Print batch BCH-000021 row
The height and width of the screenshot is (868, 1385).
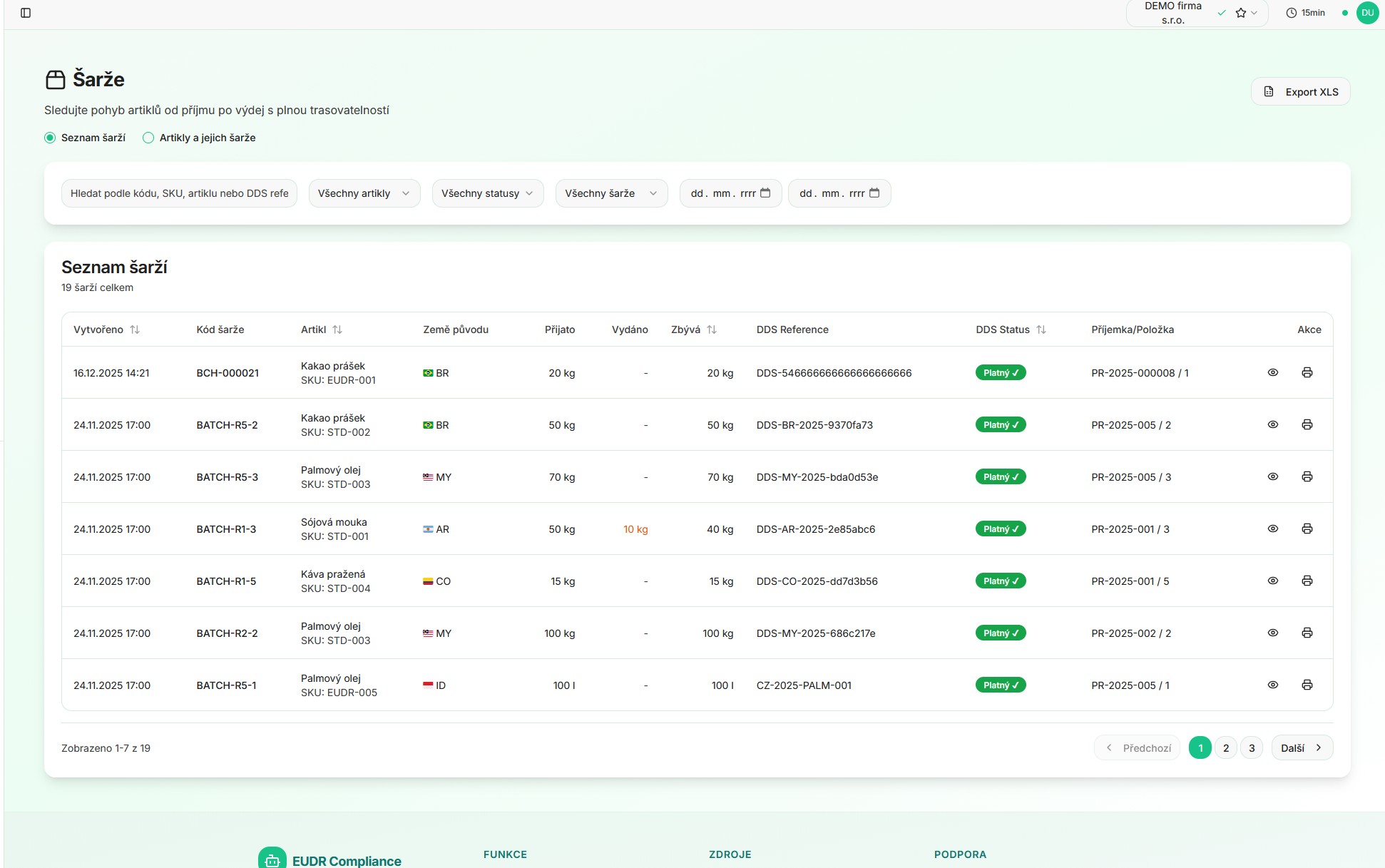tap(1307, 372)
